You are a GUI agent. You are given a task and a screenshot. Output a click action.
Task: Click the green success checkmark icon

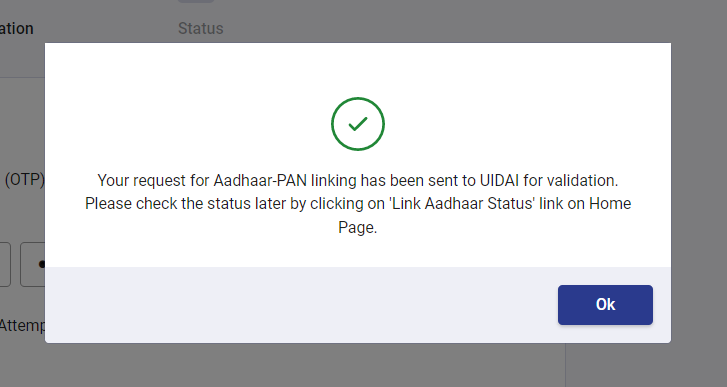point(357,124)
